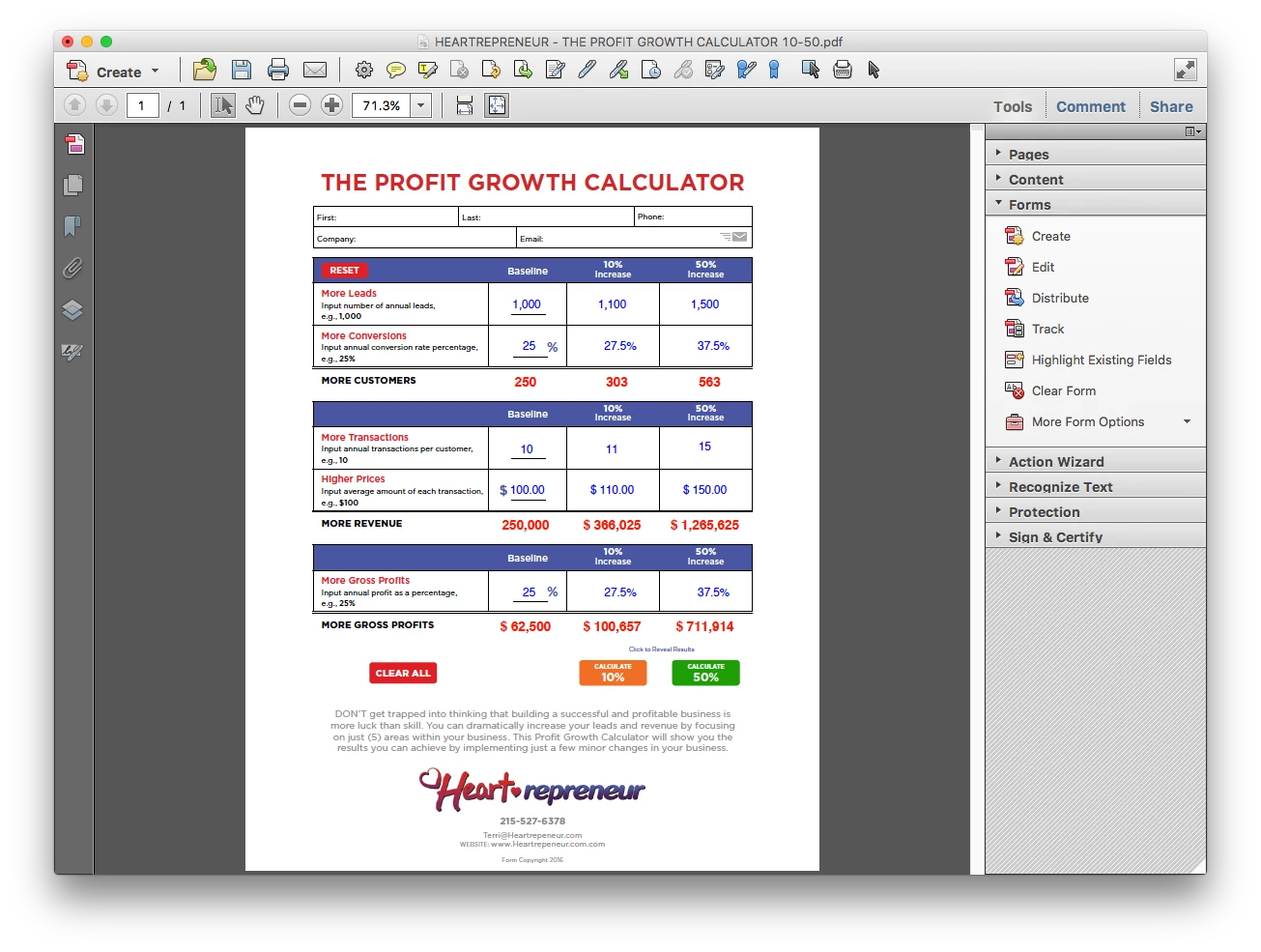Expand the Recognize Text section
The width and height of the screenshot is (1261, 952).
click(1096, 486)
